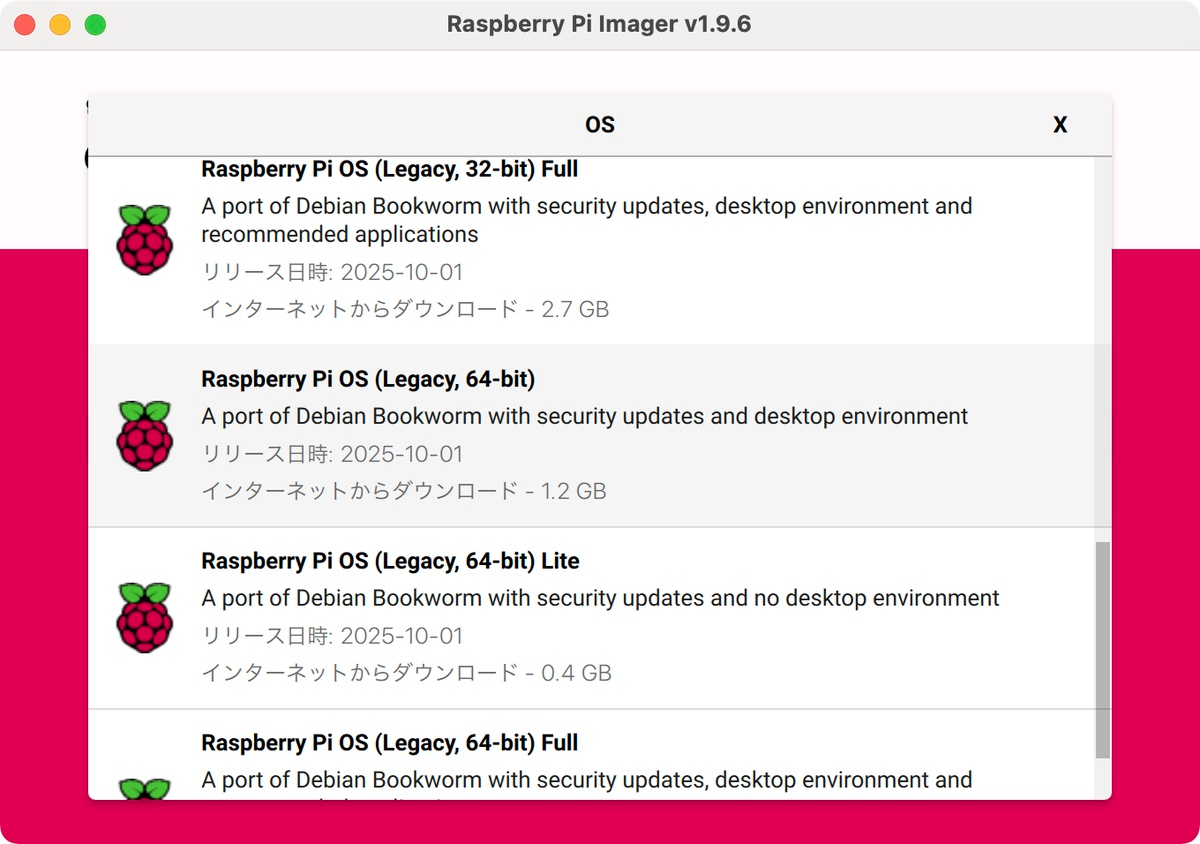
Task: Click 'インターネットからダウンロード - 1.2 GB' text
Action: click(404, 491)
